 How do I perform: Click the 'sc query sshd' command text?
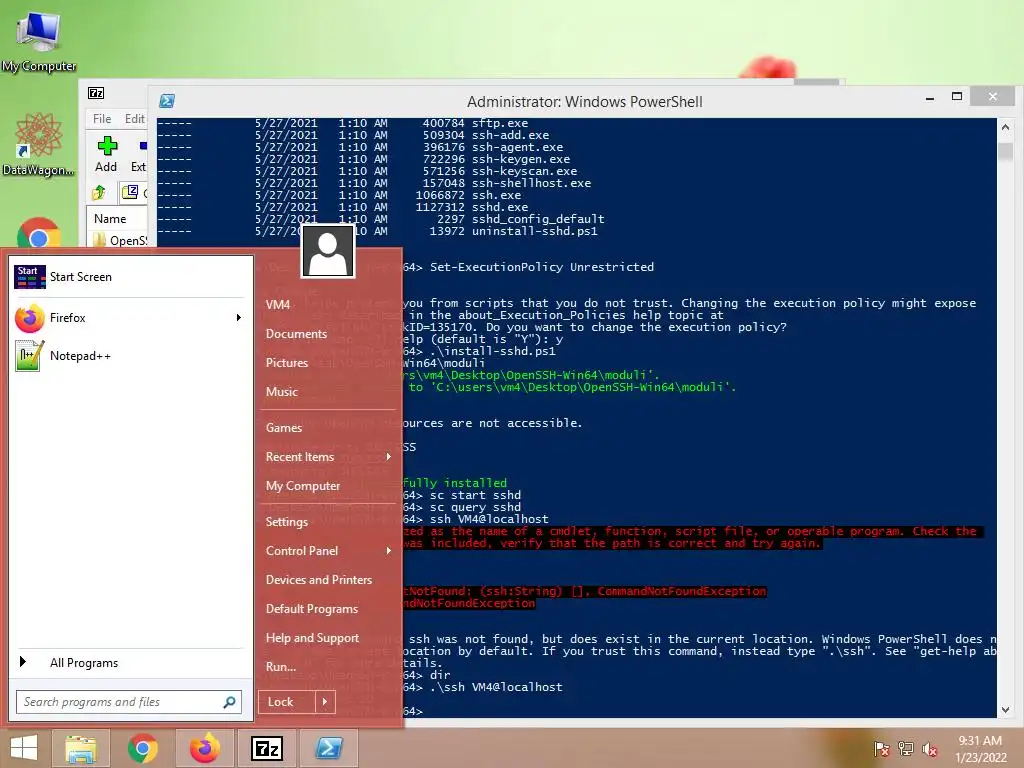coord(475,507)
